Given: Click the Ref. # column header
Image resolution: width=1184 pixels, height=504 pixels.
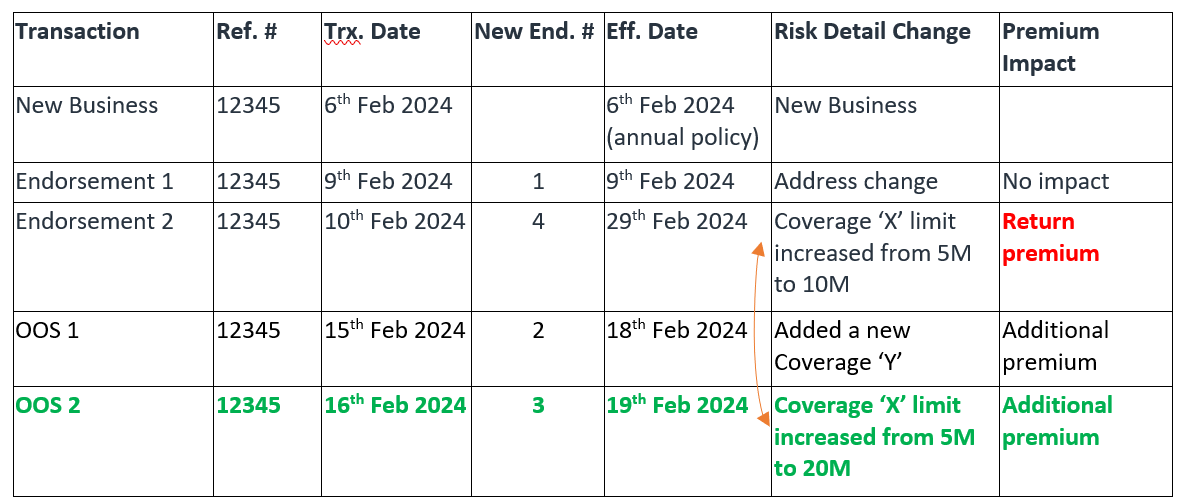Looking at the screenshot, I should [x=246, y=32].
